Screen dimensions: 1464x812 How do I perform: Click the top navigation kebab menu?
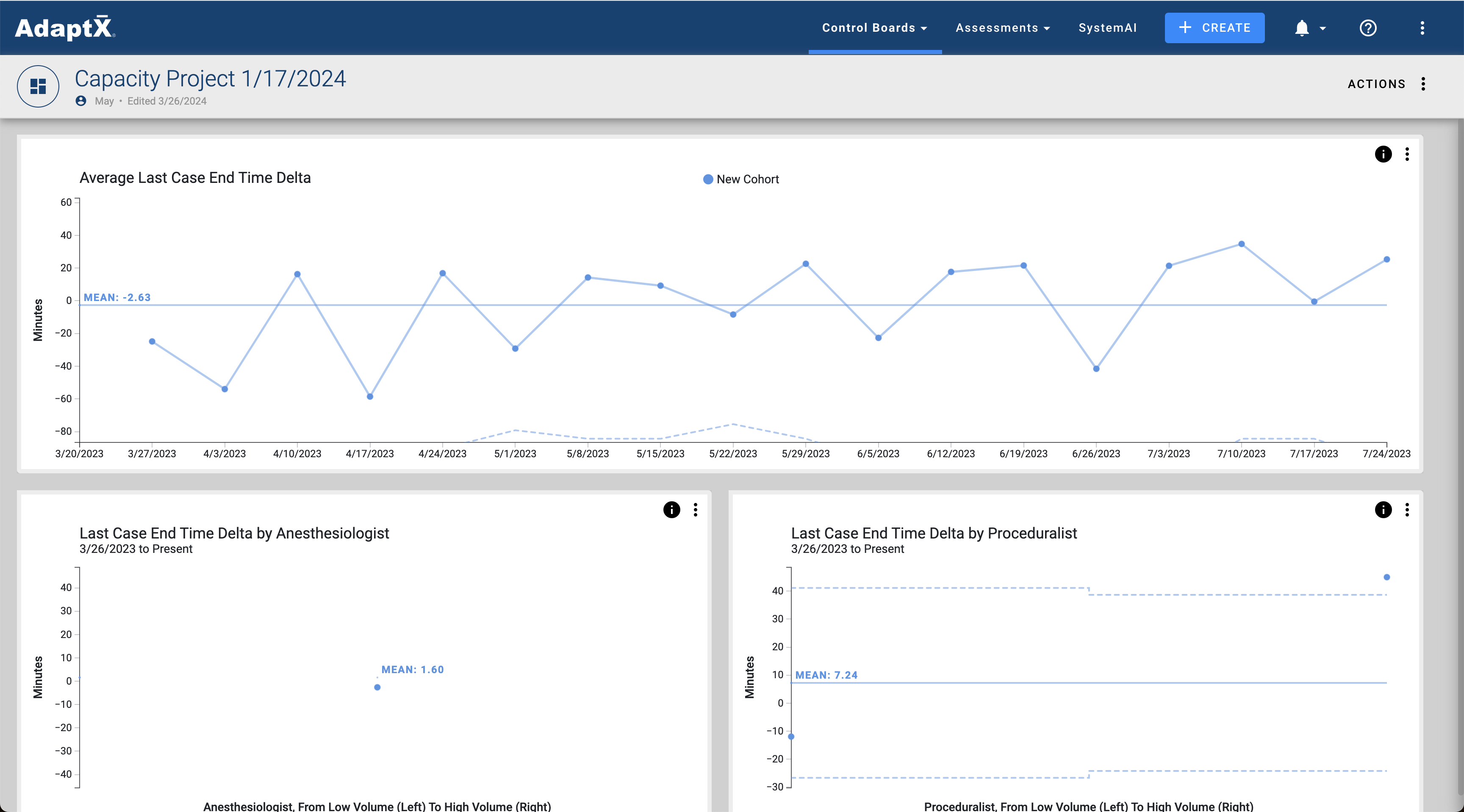pyautogui.click(x=1422, y=28)
